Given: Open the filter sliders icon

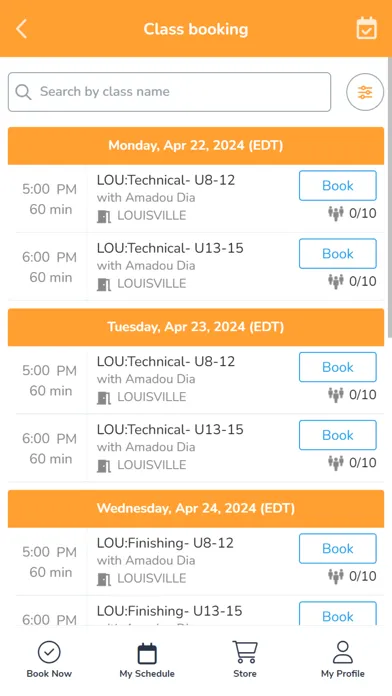Looking at the screenshot, I should tap(365, 92).
